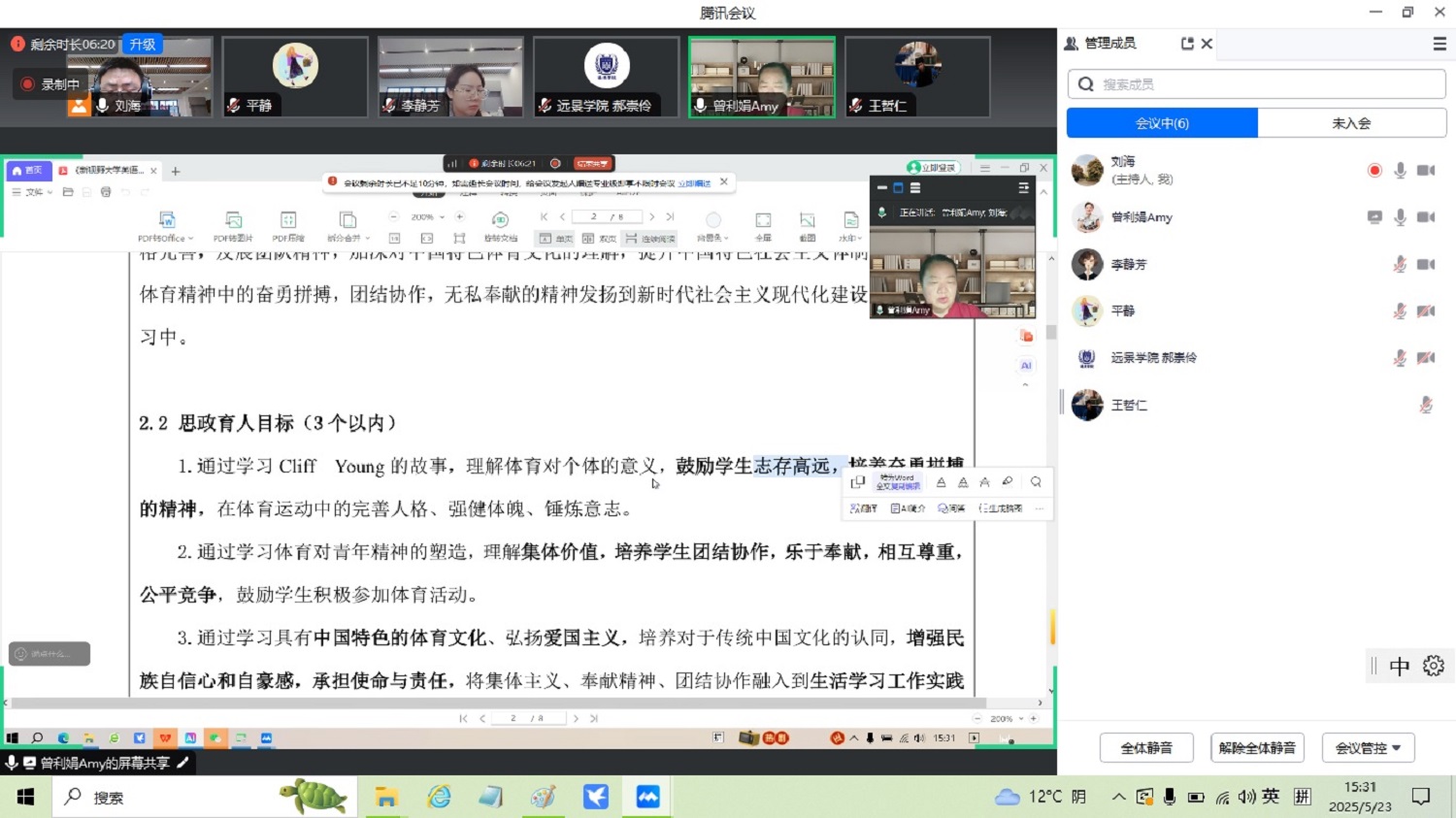This screenshot has width=1456, height=818.
Task: Click the 中 input language indicator
Action: 1399,666
